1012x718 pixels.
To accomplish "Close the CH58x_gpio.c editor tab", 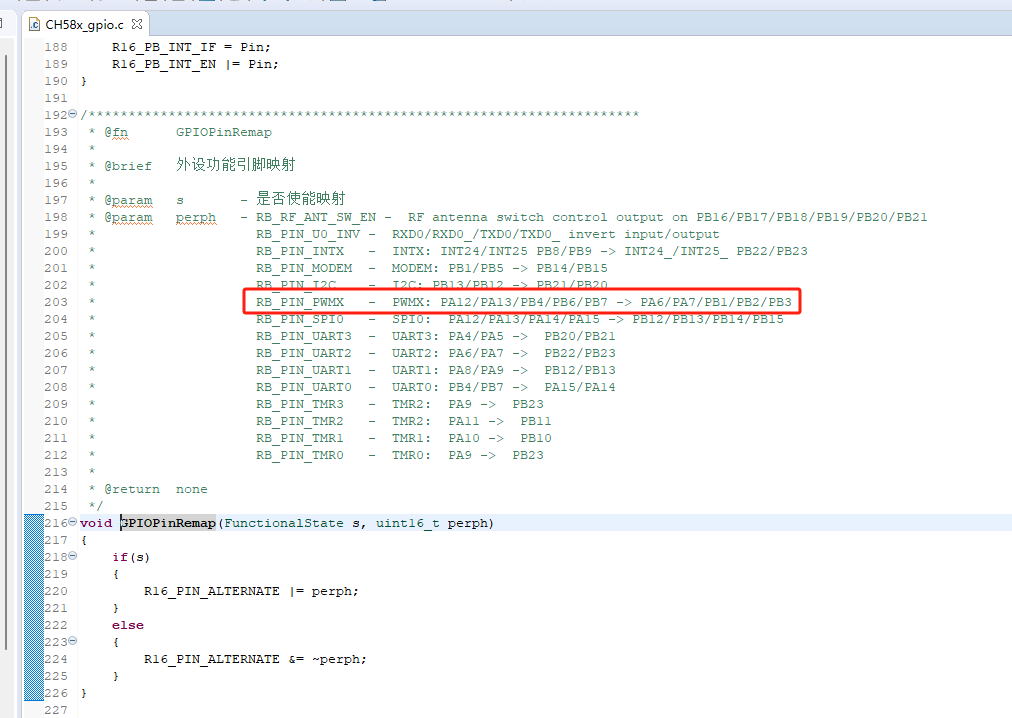I will pos(138,24).
